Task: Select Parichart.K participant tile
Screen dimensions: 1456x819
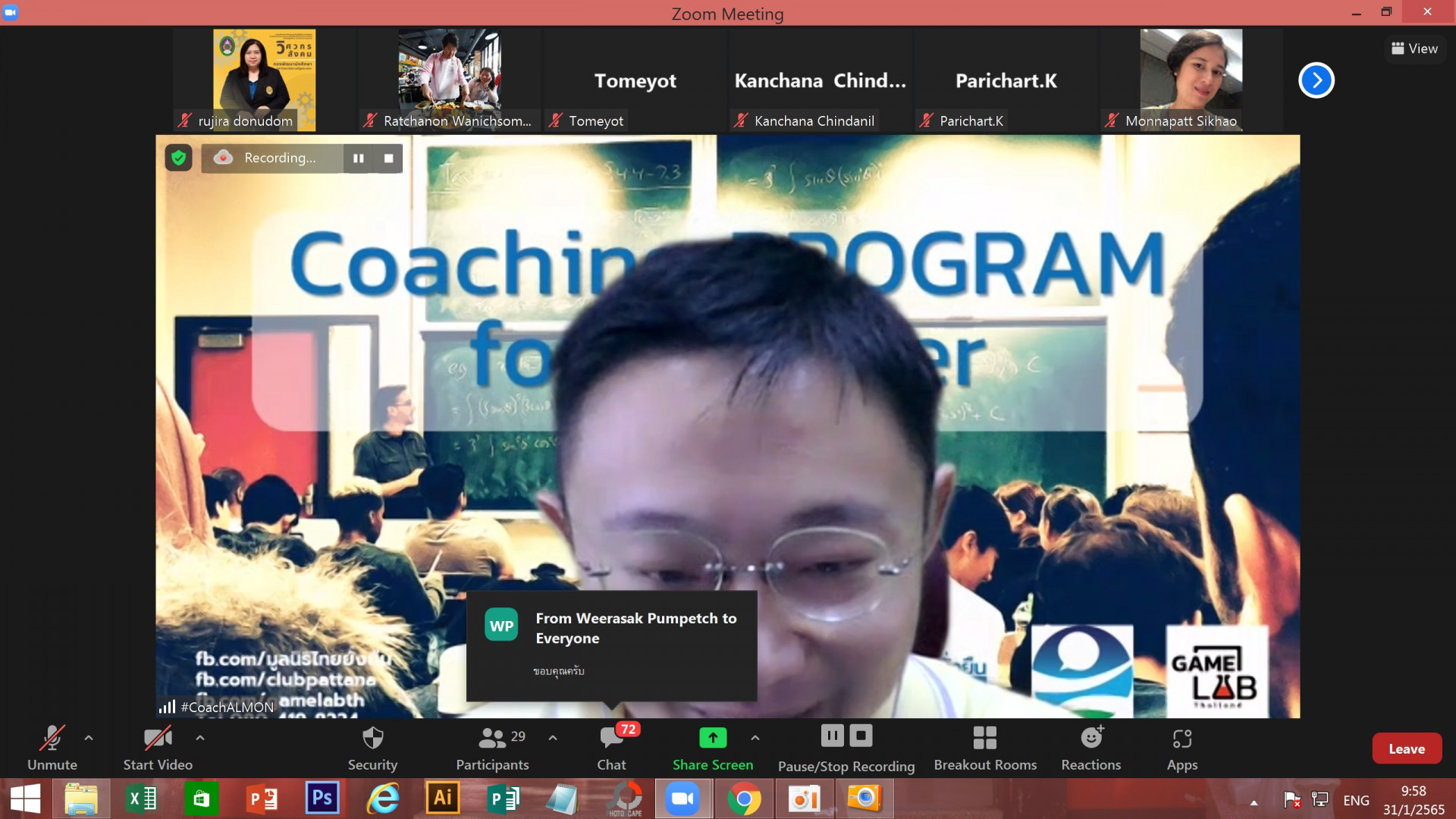Action: [x=1006, y=80]
